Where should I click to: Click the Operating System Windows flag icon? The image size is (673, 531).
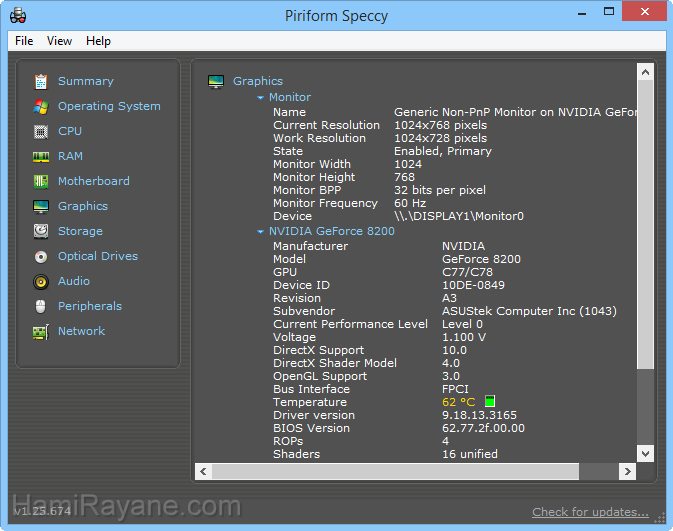coord(41,106)
